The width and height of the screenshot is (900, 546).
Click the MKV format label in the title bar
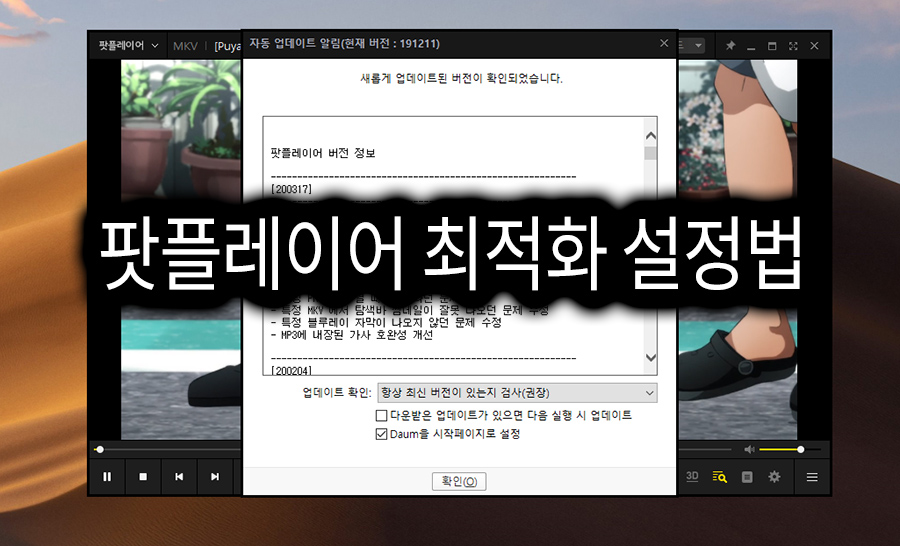point(185,46)
